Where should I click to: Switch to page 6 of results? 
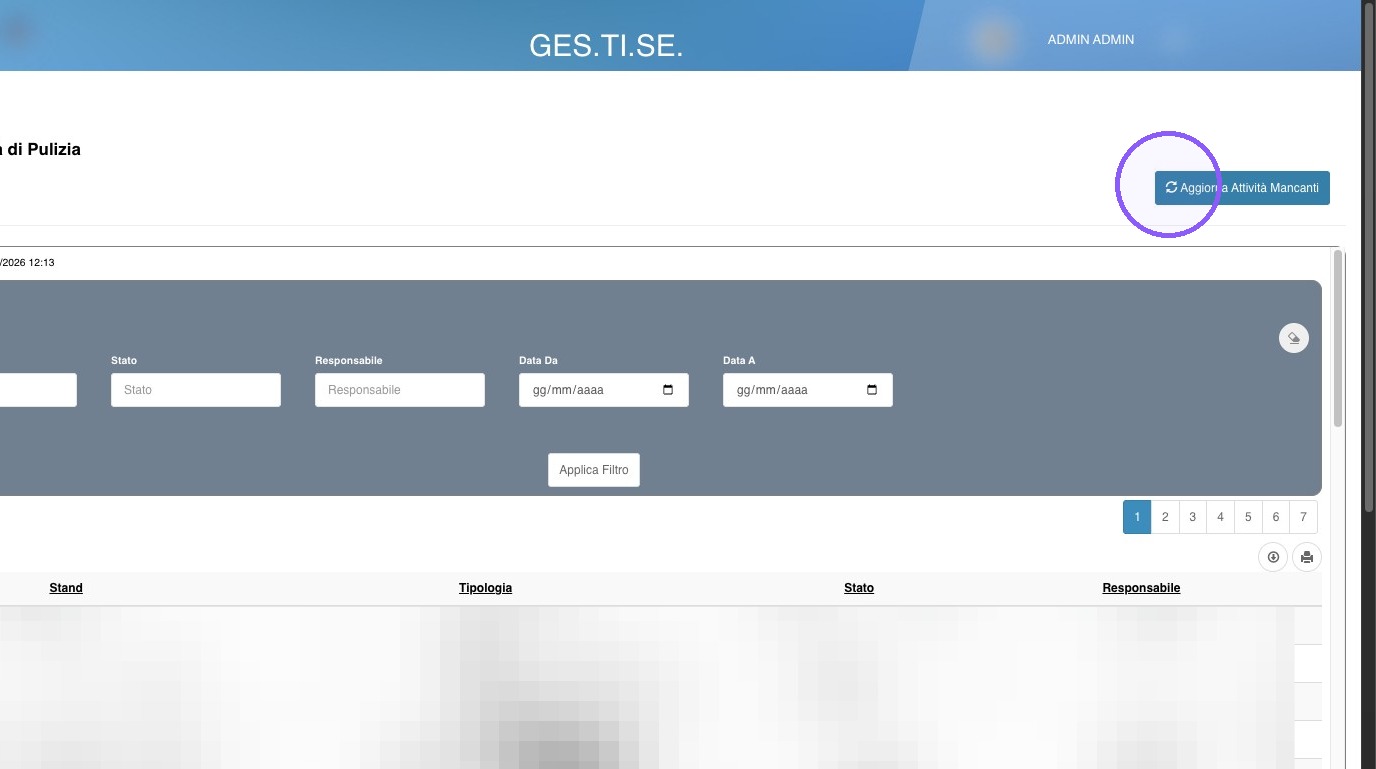click(x=1276, y=517)
